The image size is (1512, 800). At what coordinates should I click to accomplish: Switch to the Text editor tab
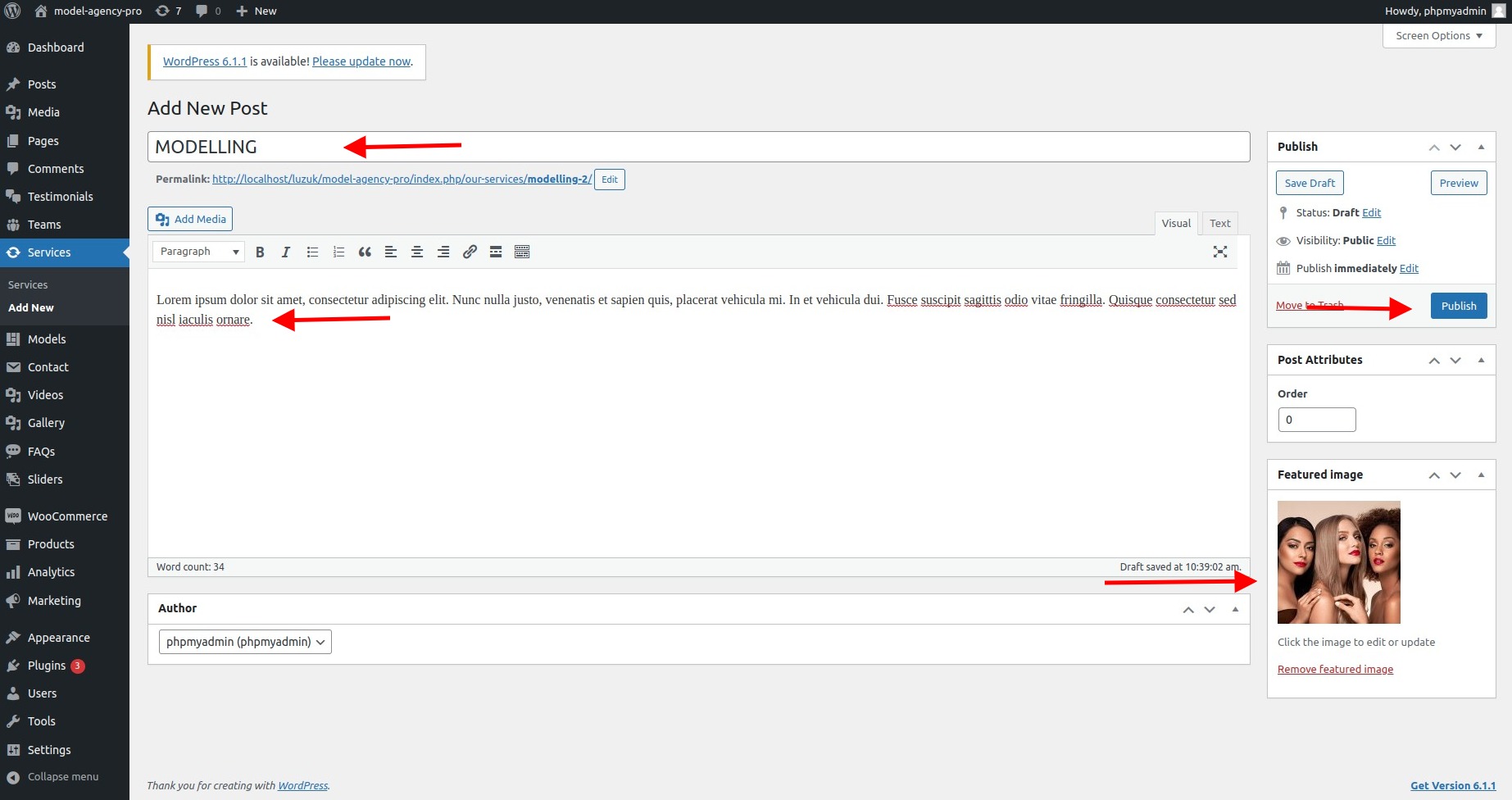[x=1219, y=223]
